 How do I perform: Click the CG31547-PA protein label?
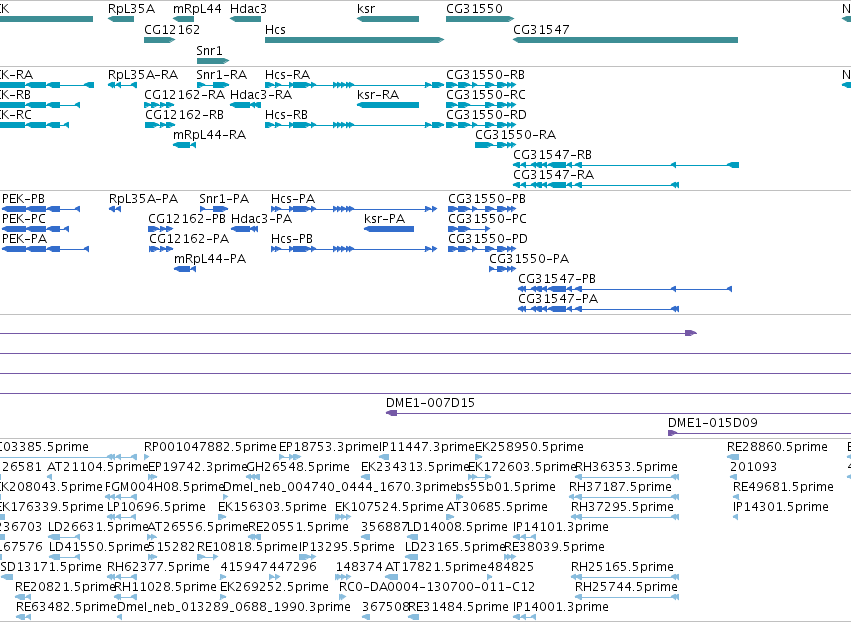[558, 299]
